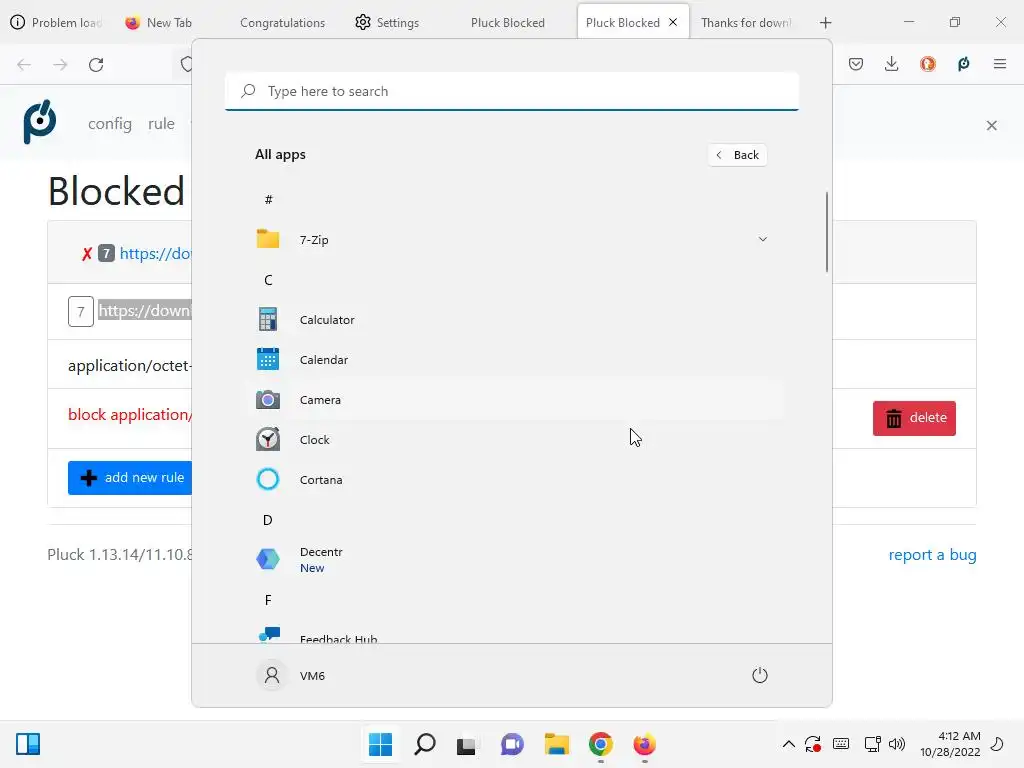Image resolution: width=1024 pixels, height=768 pixels.
Task: Switch to the Congratulations tab
Action: 282,23
